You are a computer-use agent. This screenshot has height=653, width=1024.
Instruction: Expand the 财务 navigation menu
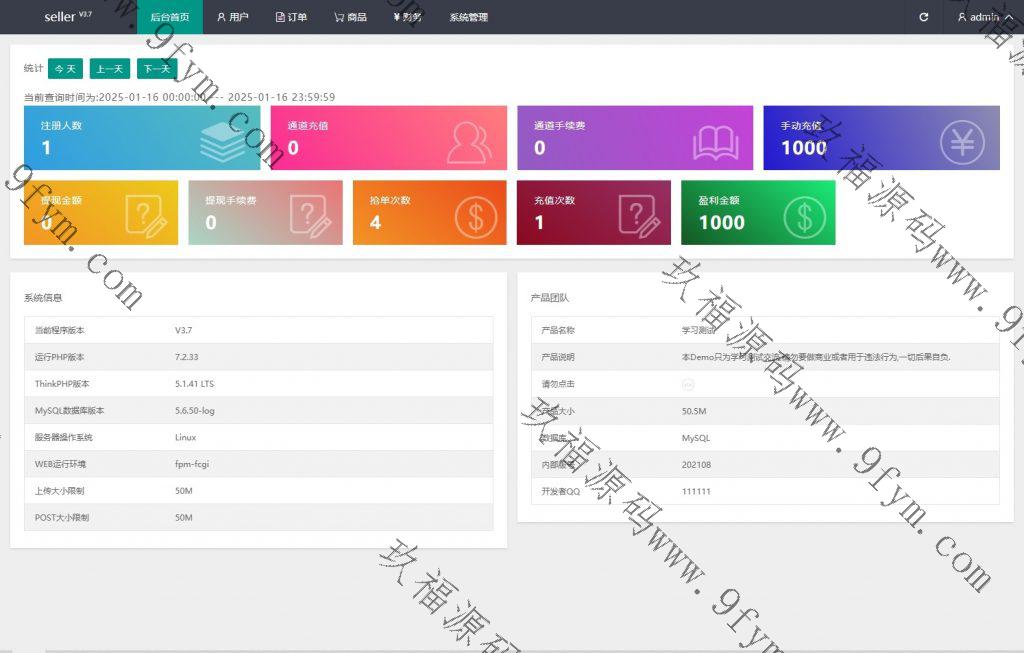point(408,17)
